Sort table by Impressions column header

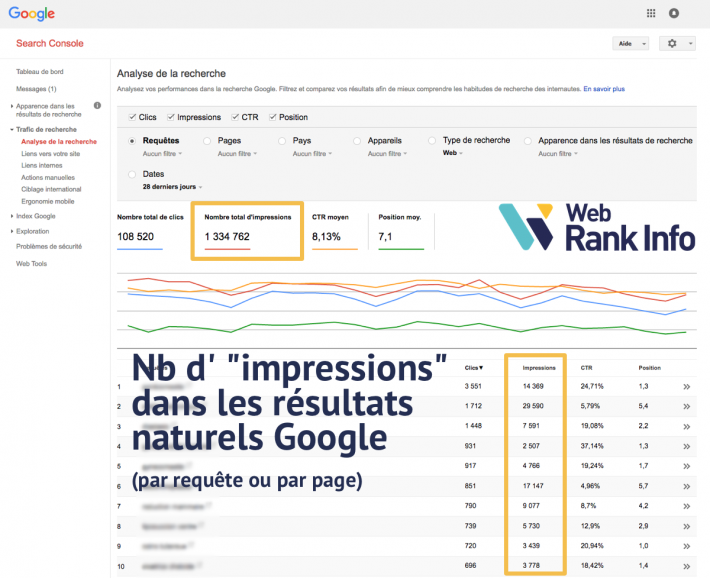(x=539, y=368)
